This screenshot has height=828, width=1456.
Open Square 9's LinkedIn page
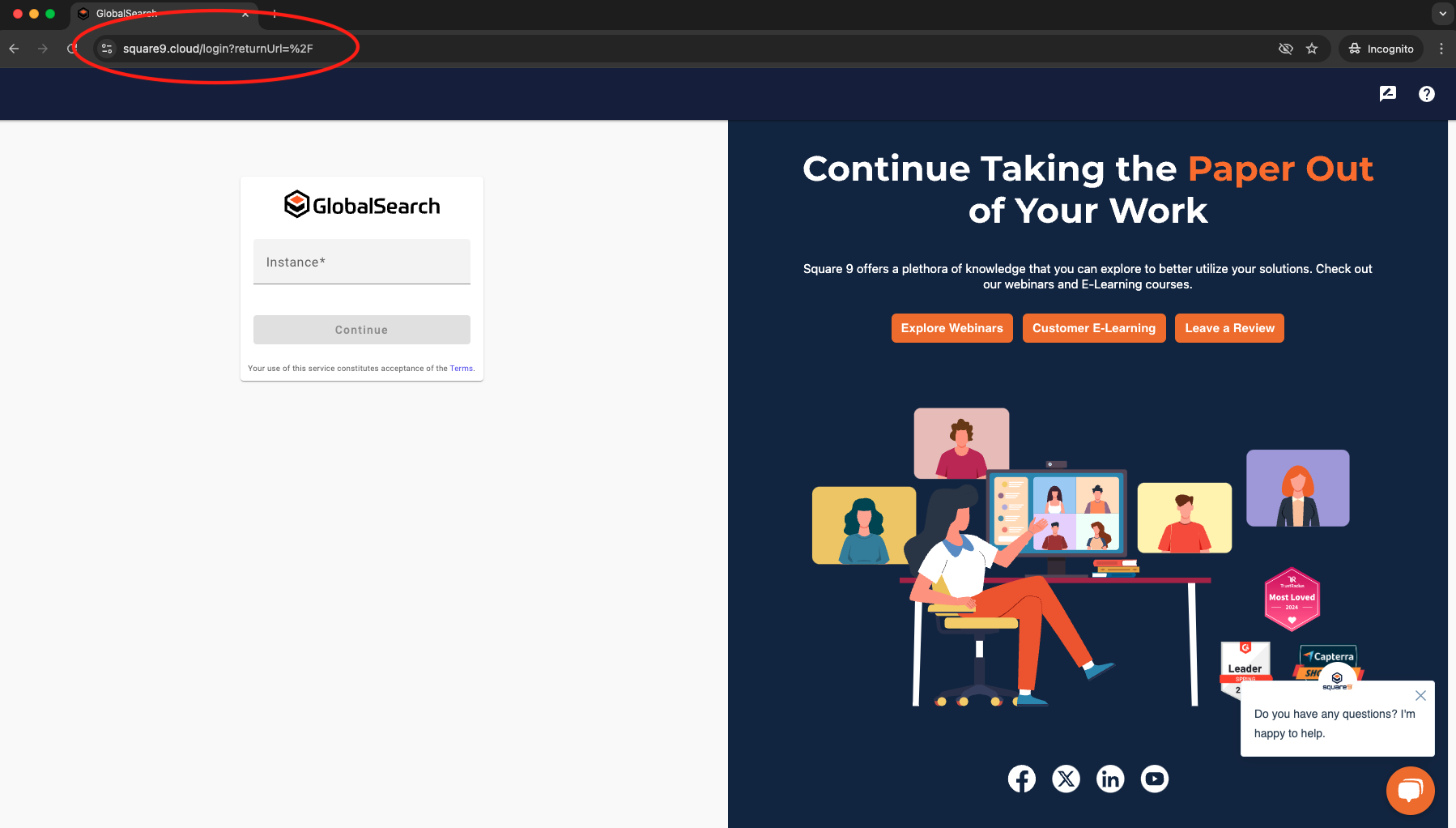coord(1110,779)
